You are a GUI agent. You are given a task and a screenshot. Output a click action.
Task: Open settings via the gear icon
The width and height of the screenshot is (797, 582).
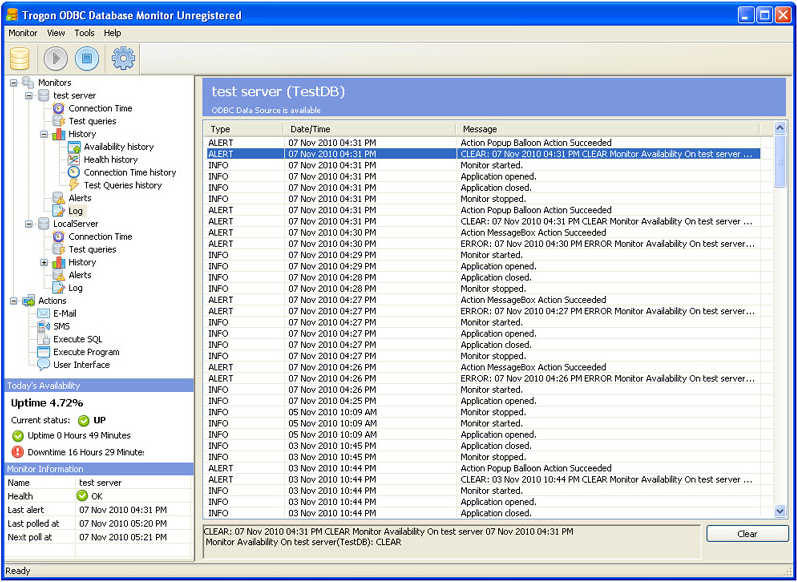pos(123,58)
